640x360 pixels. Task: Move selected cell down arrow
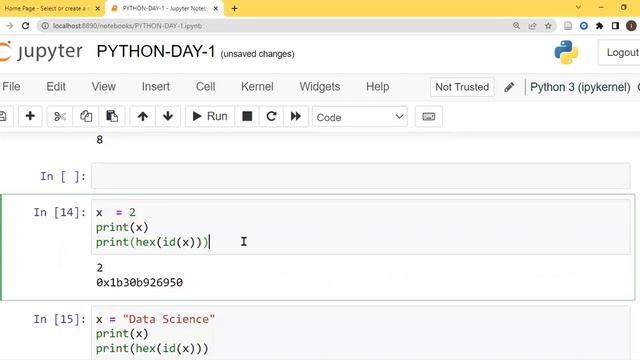(168, 116)
